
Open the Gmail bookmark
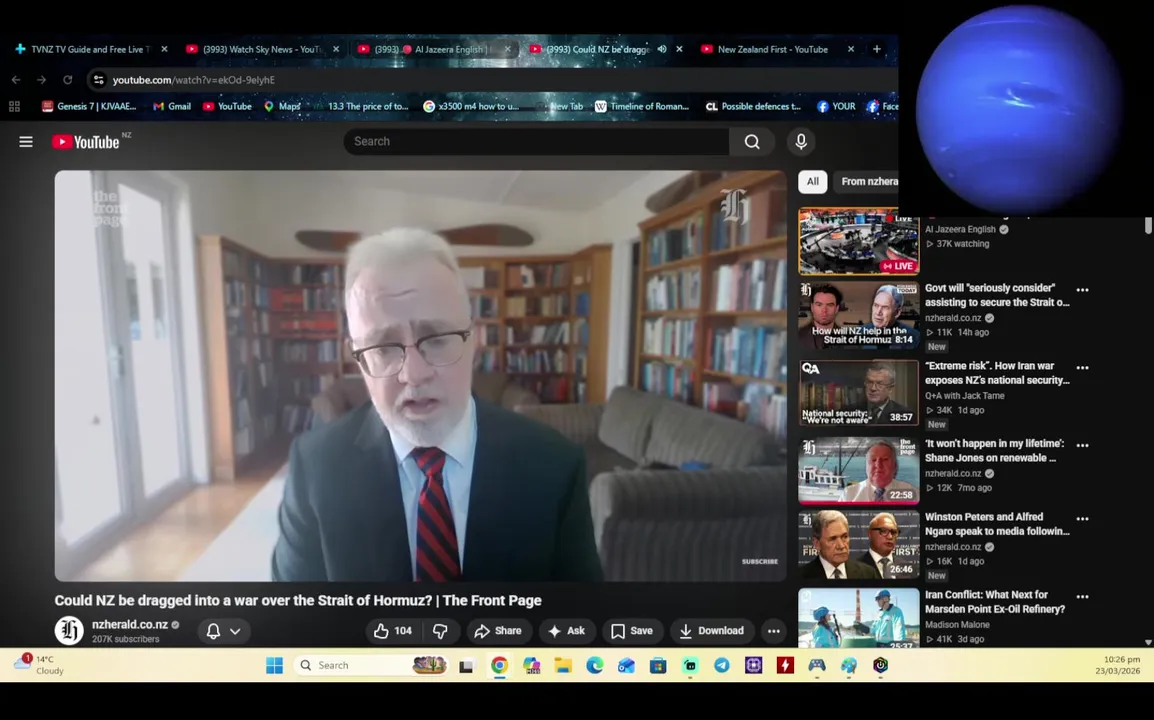coord(172,107)
